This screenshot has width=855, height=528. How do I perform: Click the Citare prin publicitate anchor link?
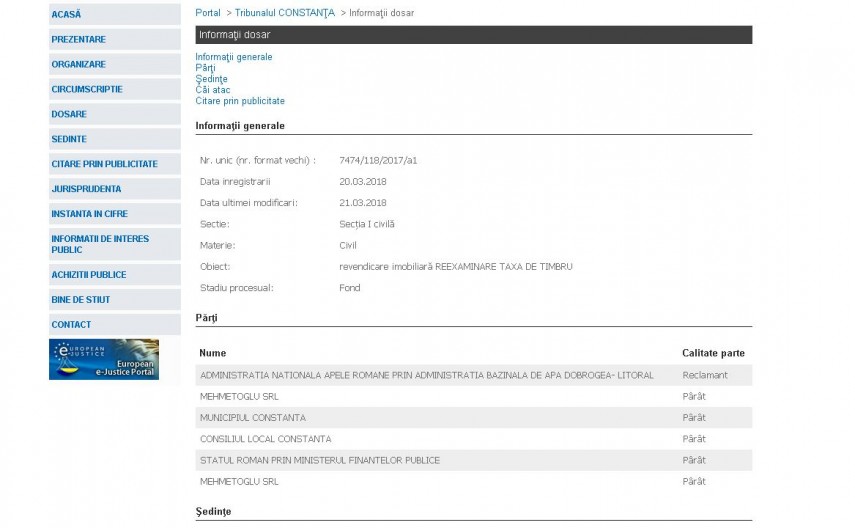click(240, 101)
